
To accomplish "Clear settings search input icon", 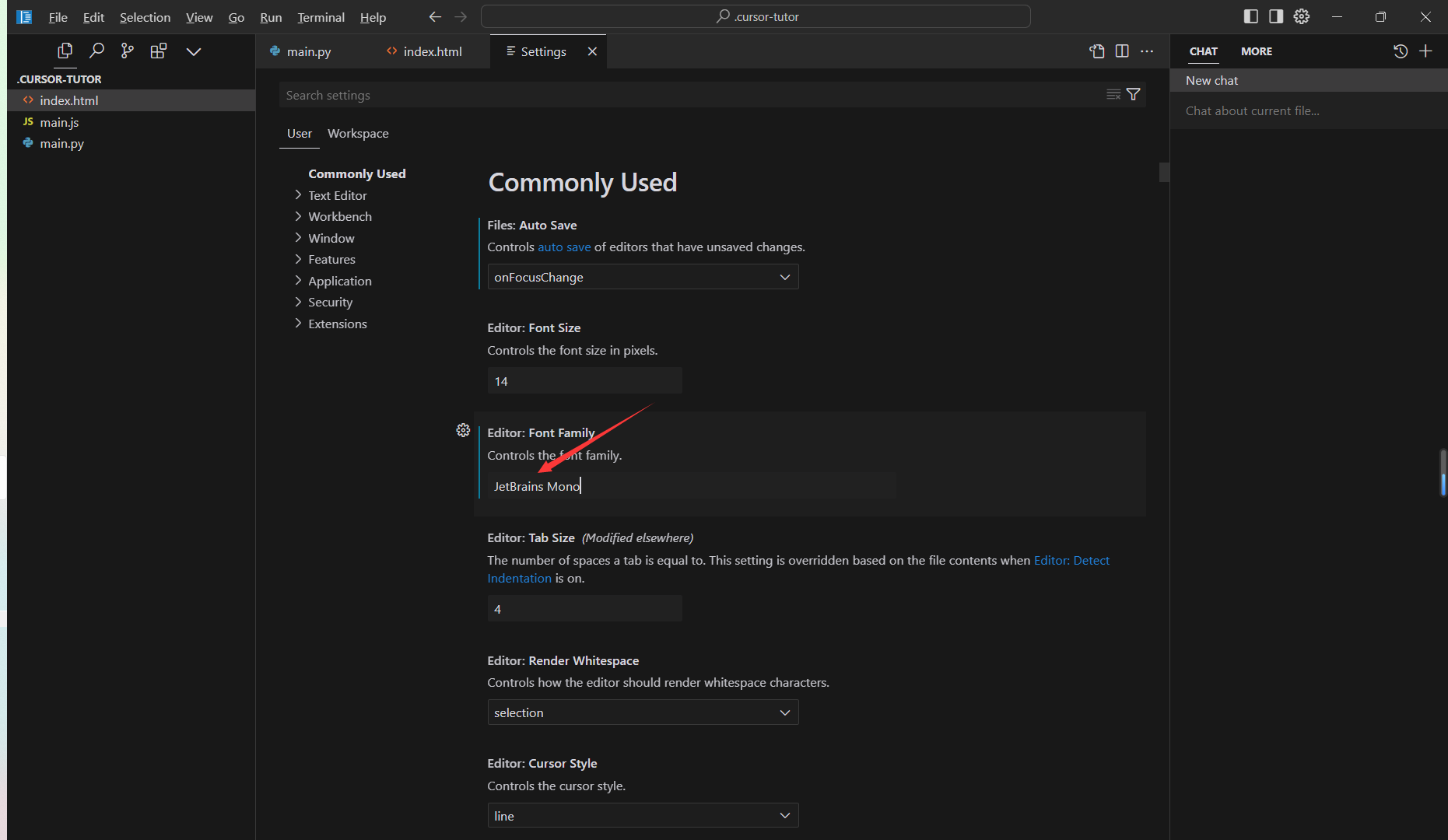I will 1113,94.
